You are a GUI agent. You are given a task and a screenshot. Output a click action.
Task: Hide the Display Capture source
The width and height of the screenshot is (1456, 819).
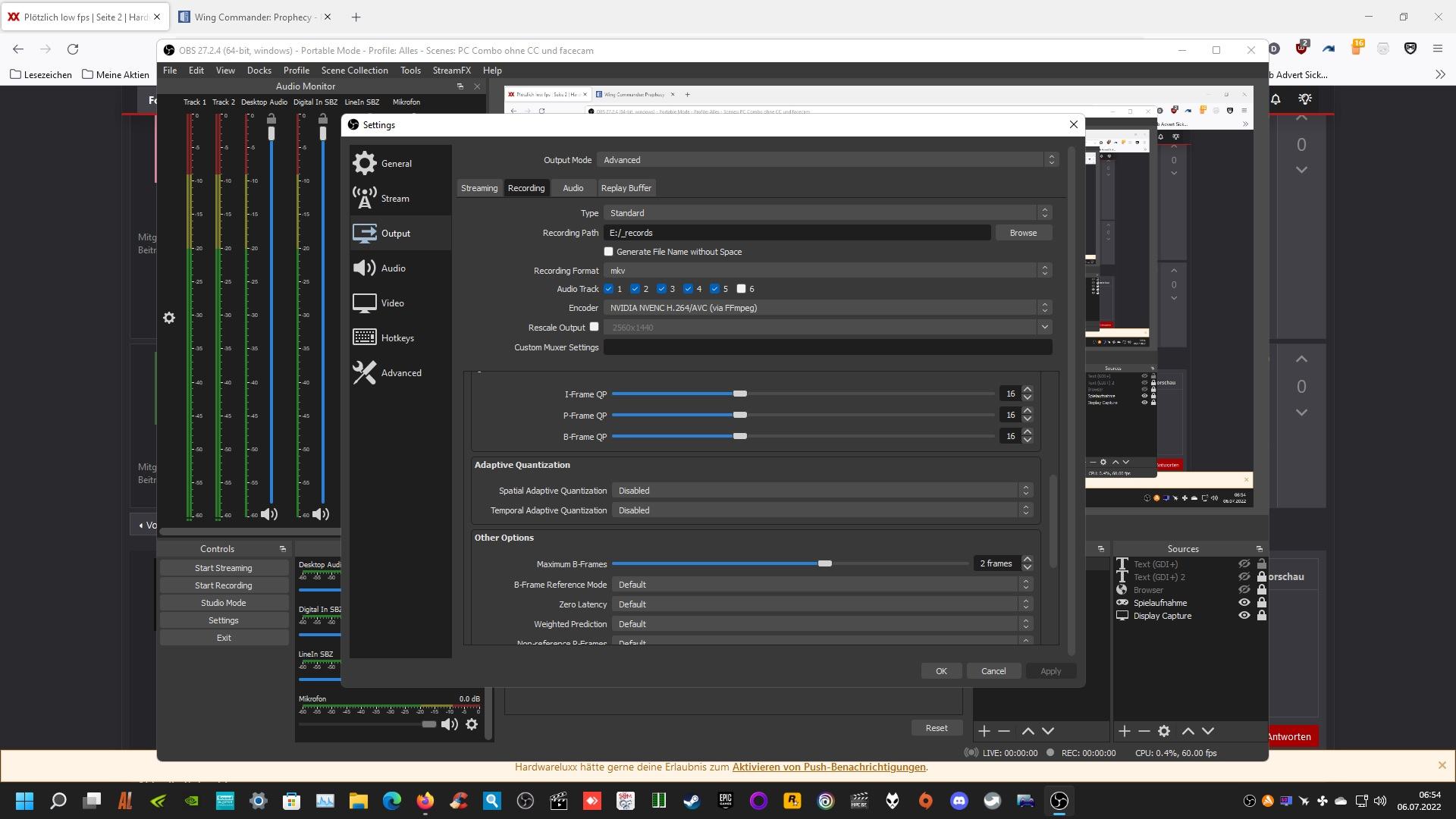point(1244,616)
